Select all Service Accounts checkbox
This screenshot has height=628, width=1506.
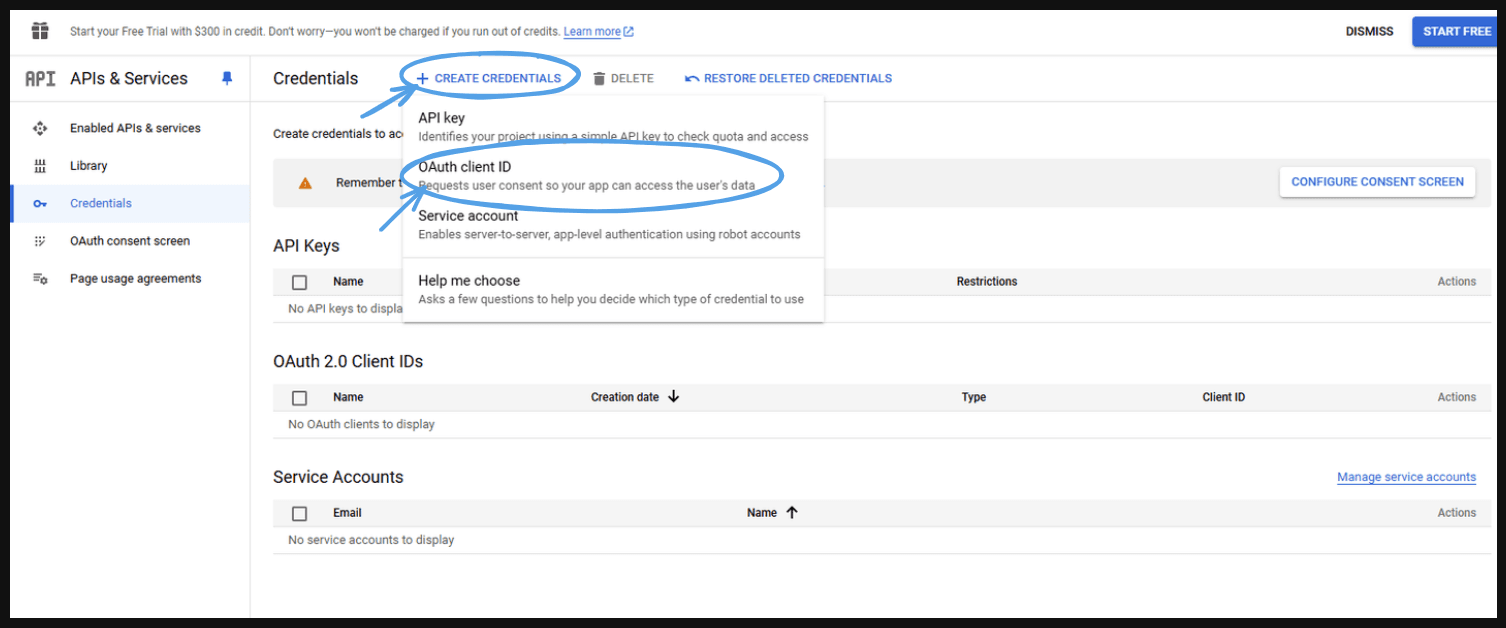(x=299, y=513)
